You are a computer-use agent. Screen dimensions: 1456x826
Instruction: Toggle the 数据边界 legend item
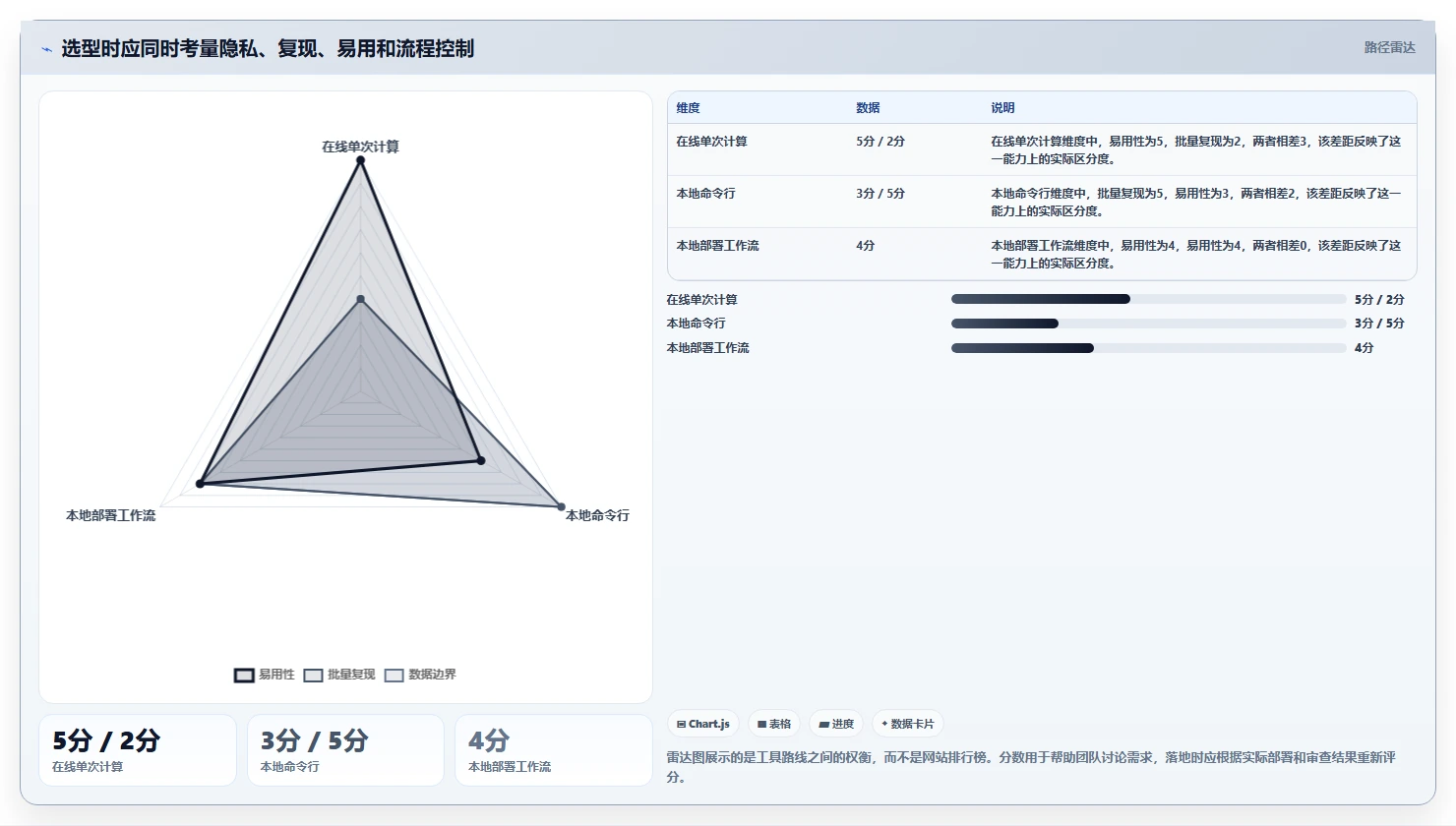tap(420, 675)
